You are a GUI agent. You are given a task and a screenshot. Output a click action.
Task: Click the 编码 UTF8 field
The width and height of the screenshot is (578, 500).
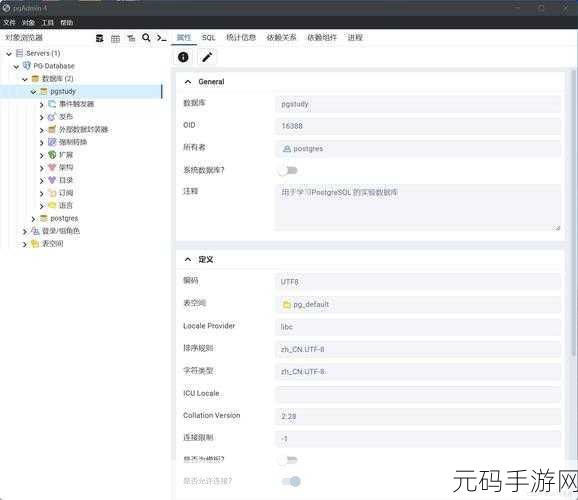pyautogui.click(x=418, y=282)
